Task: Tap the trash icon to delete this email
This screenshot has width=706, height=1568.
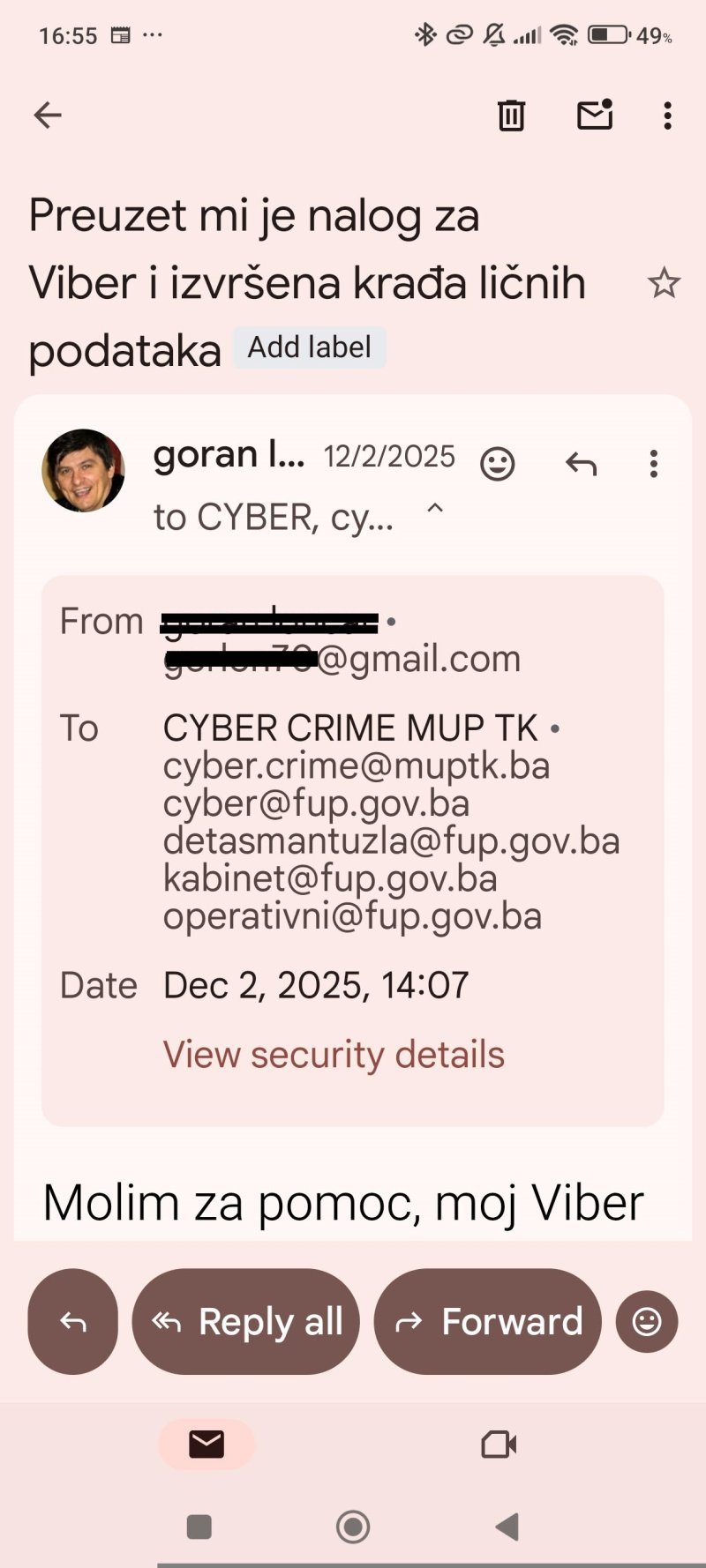Action: (x=510, y=116)
